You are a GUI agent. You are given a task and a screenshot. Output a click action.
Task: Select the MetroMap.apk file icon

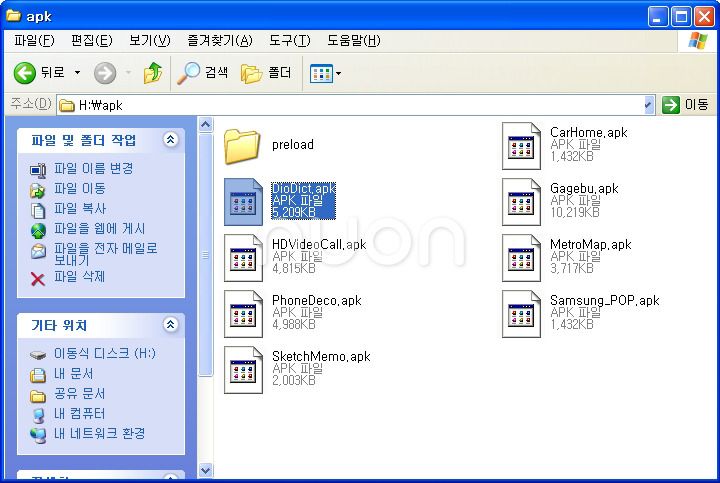[521, 258]
